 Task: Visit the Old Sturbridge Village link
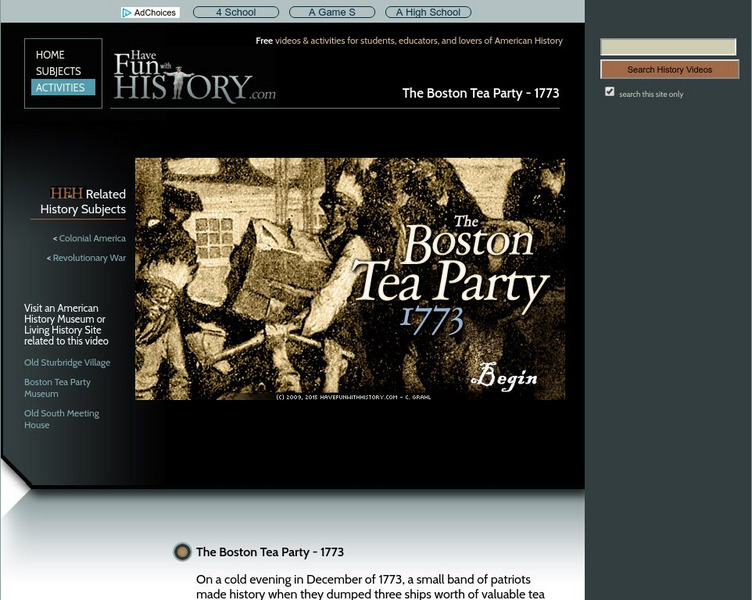pyautogui.click(x=67, y=363)
